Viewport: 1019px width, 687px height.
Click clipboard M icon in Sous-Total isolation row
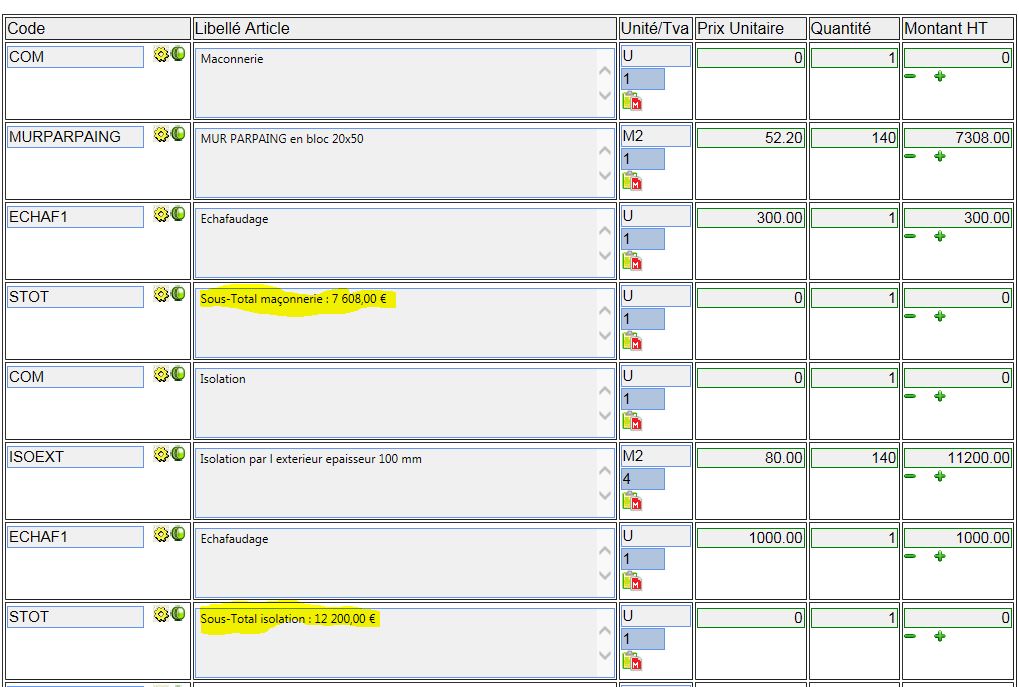pos(631,661)
